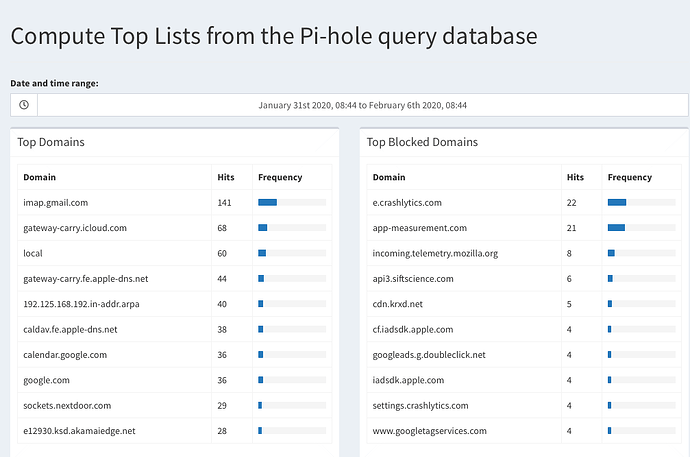The width and height of the screenshot is (690, 457).
Task: Click the e.crashlytics.com blocked domain
Action: pos(410,203)
